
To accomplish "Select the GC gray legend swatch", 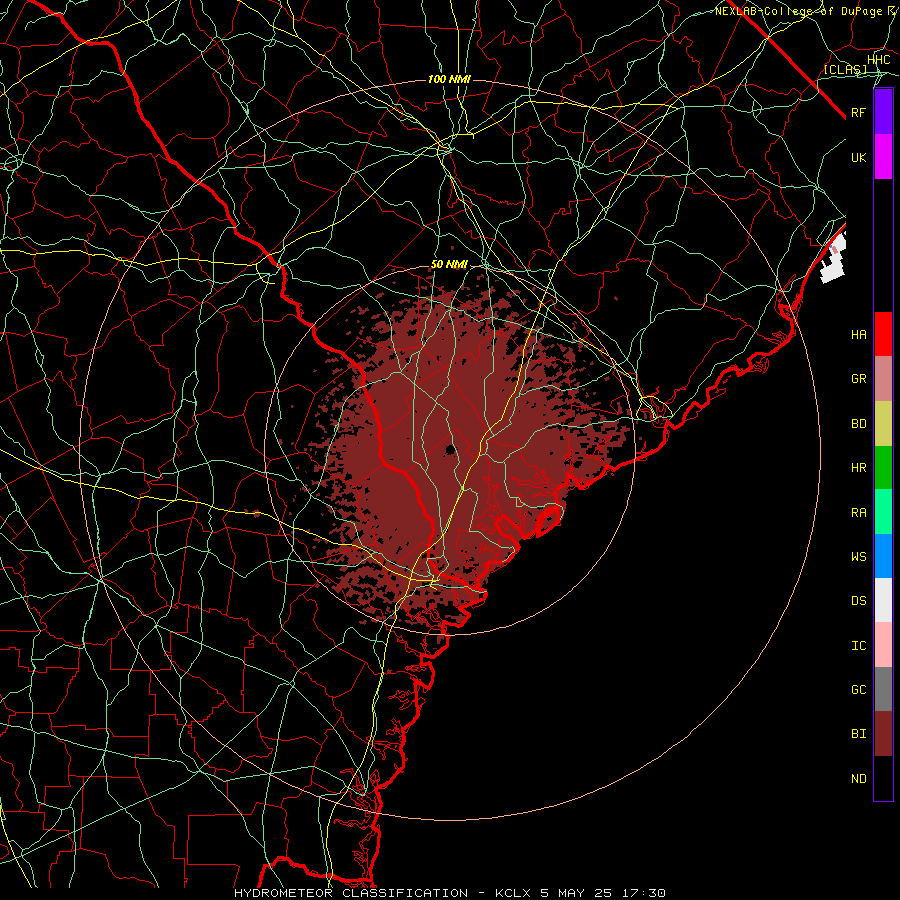I will (x=883, y=689).
